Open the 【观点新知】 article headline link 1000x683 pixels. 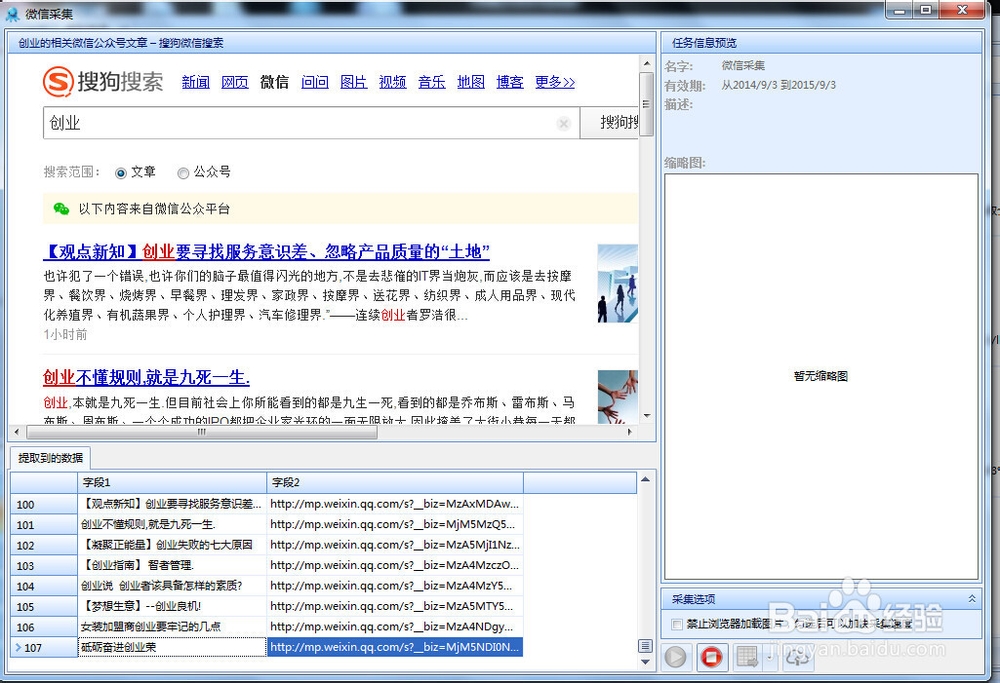coord(266,252)
